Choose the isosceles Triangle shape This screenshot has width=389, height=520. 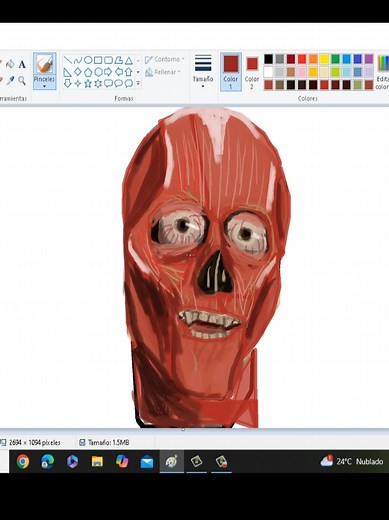pos(129,60)
